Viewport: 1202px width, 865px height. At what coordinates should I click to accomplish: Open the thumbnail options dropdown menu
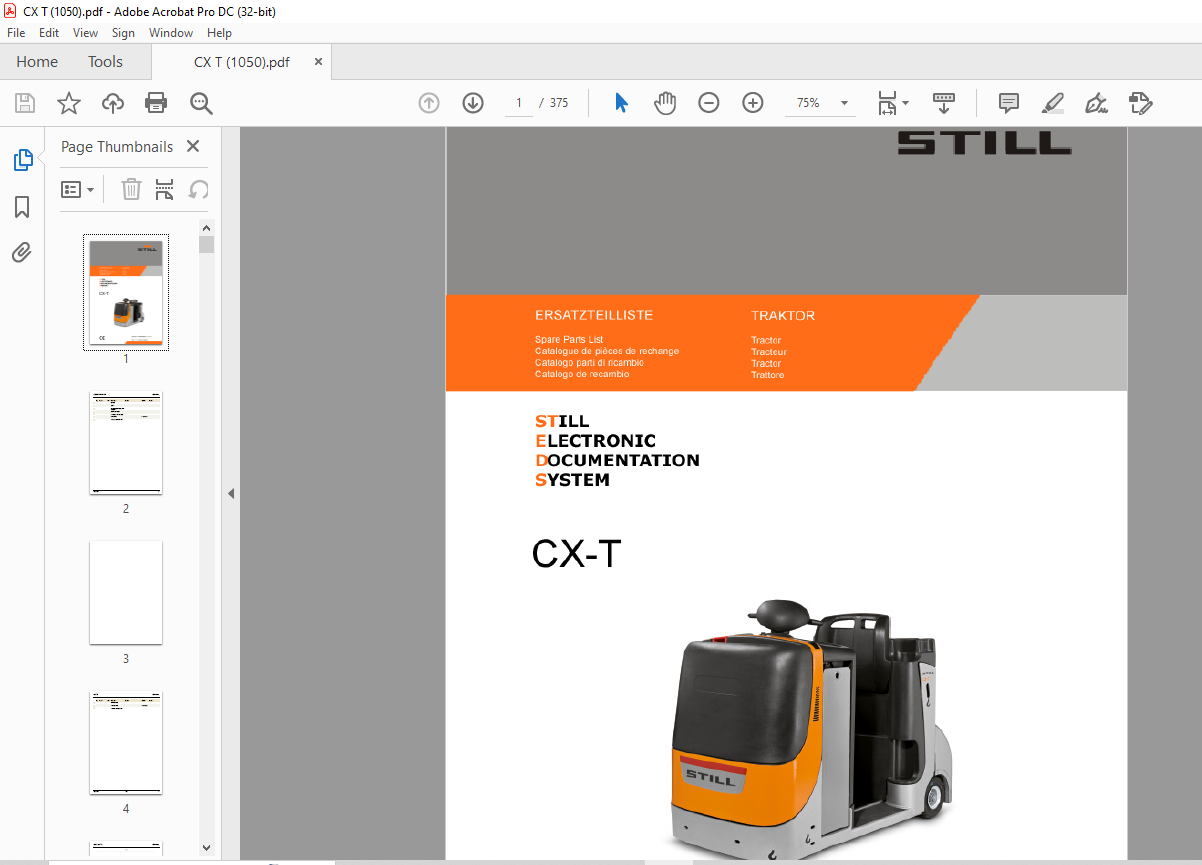pyautogui.click(x=78, y=189)
